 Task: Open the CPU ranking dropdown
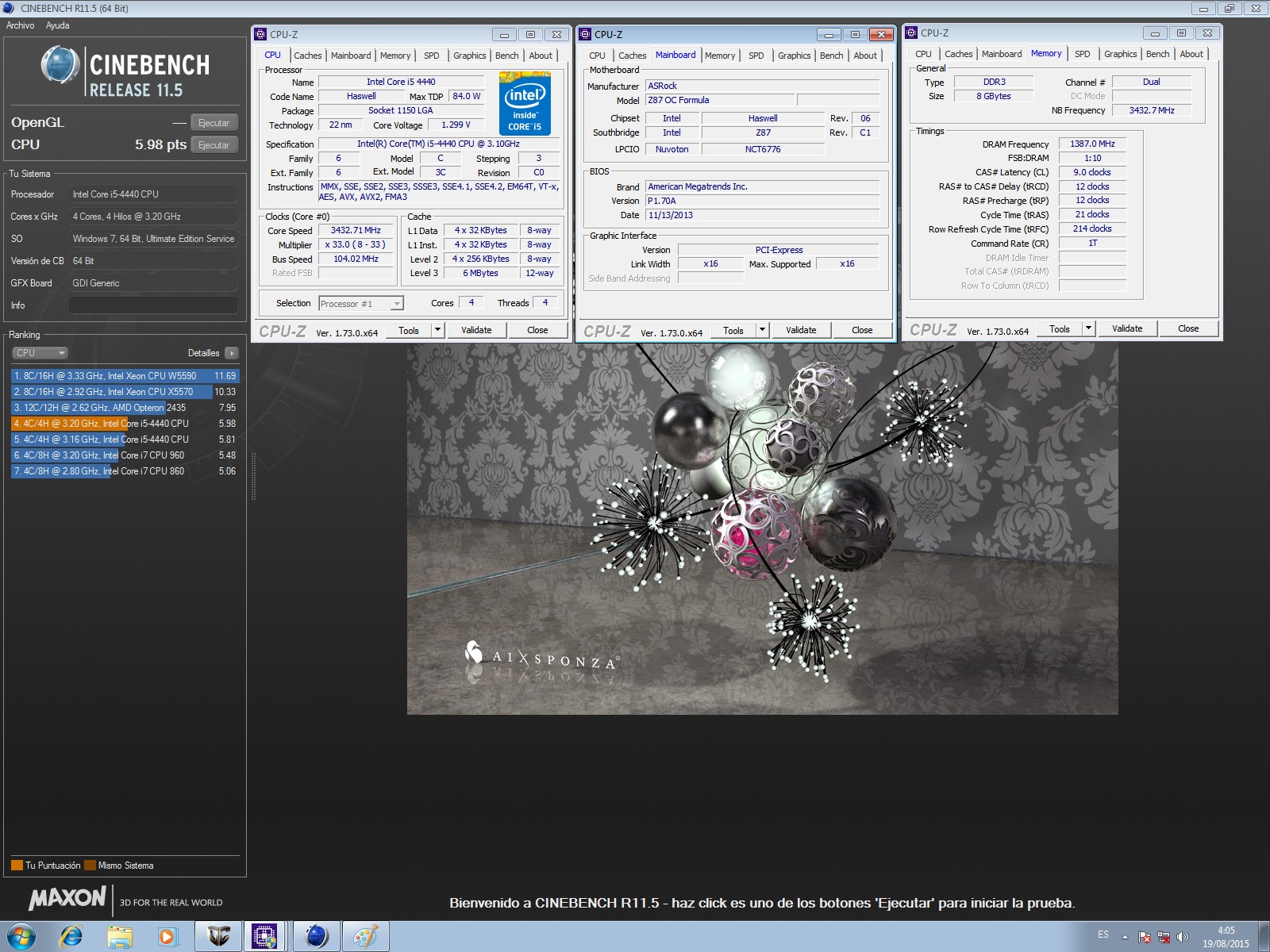(40, 353)
